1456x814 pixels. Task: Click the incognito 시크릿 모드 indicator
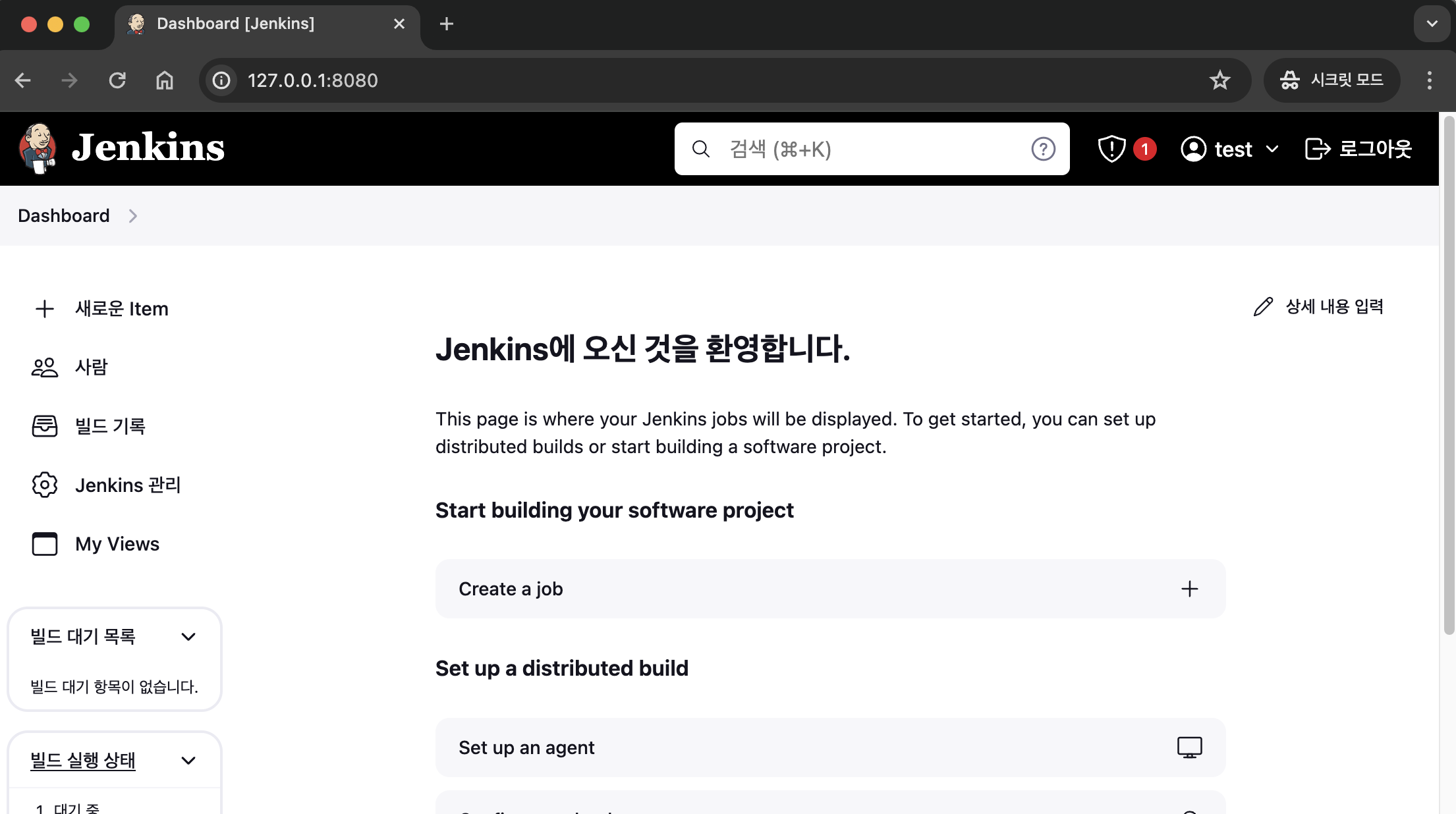coord(1331,80)
